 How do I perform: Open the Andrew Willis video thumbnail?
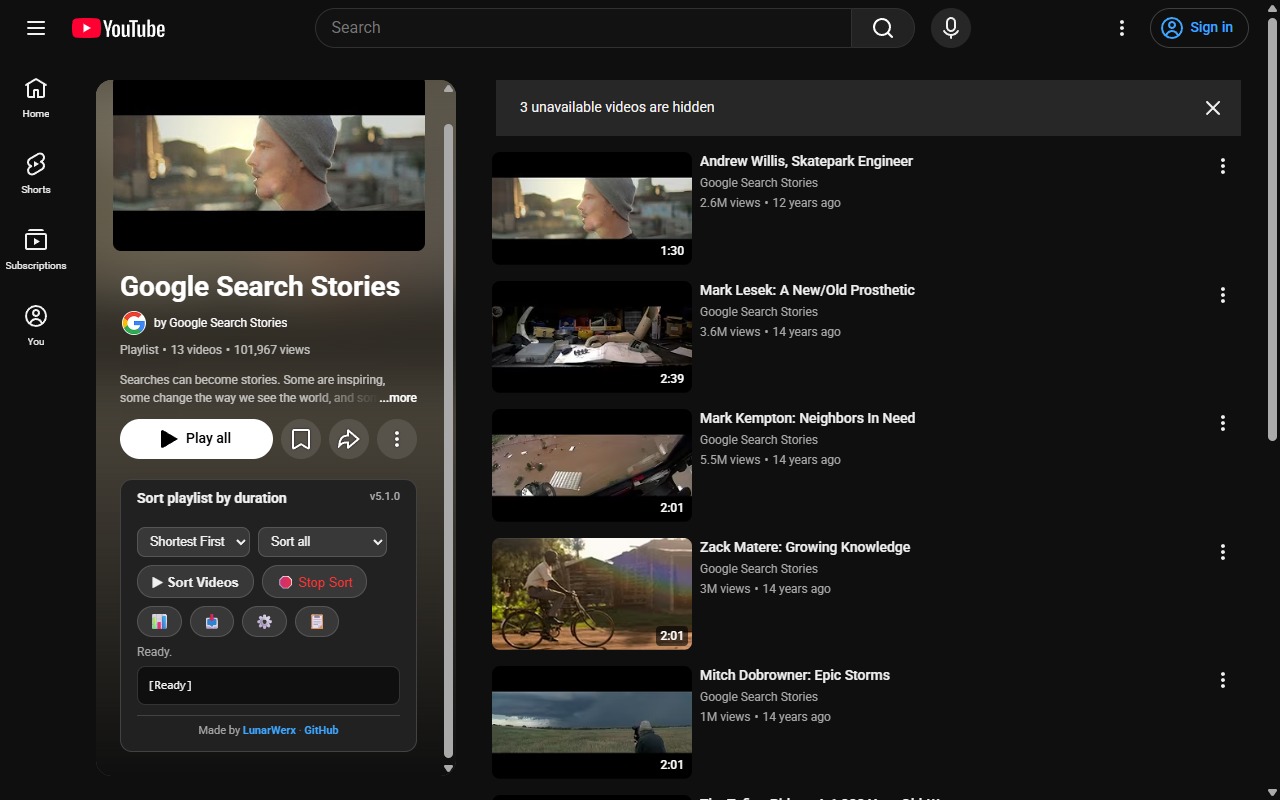point(592,208)
